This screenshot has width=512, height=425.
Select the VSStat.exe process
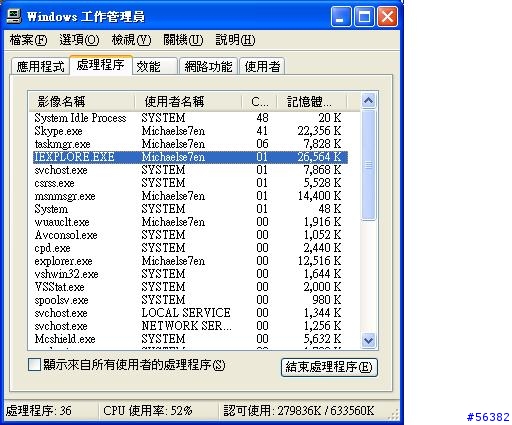(x=190, y=287)
